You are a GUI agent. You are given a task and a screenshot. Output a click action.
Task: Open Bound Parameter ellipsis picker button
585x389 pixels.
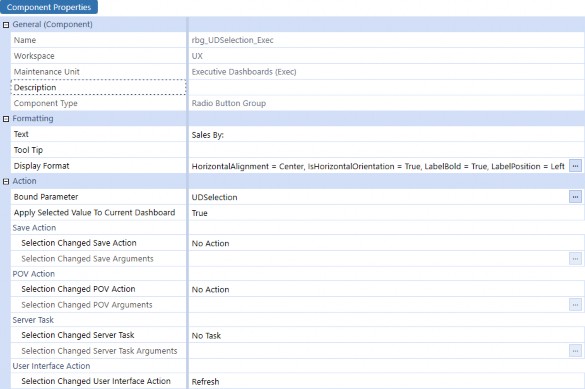tap(575, 197)
